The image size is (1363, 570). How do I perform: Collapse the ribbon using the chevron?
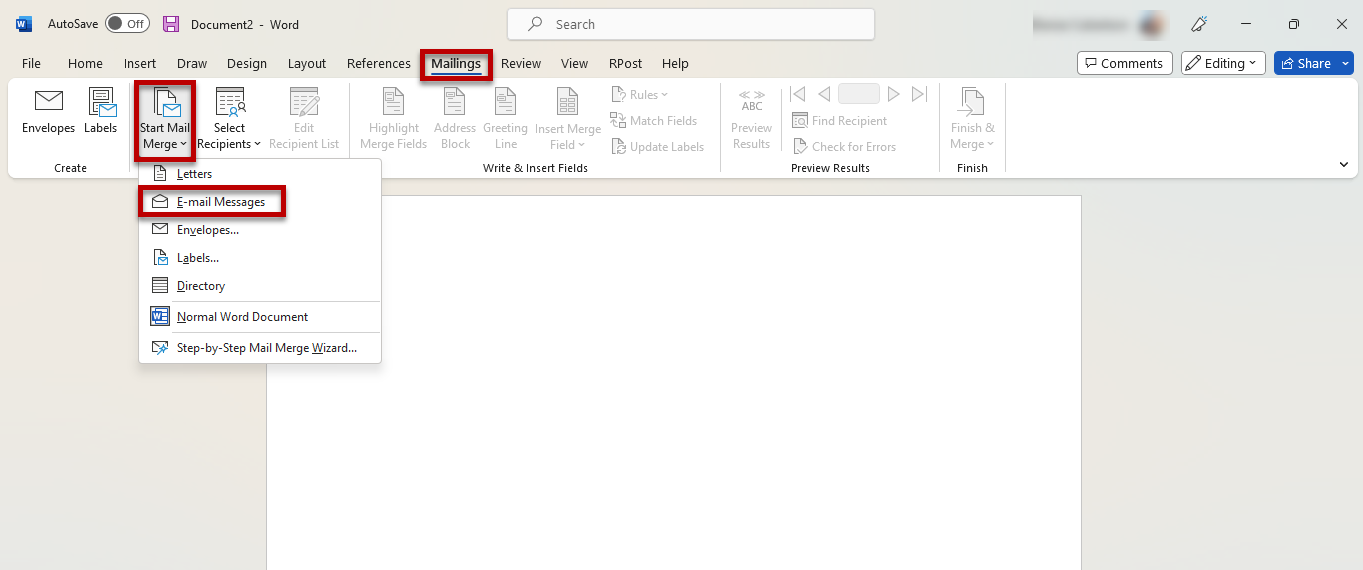click(1343, 164)
